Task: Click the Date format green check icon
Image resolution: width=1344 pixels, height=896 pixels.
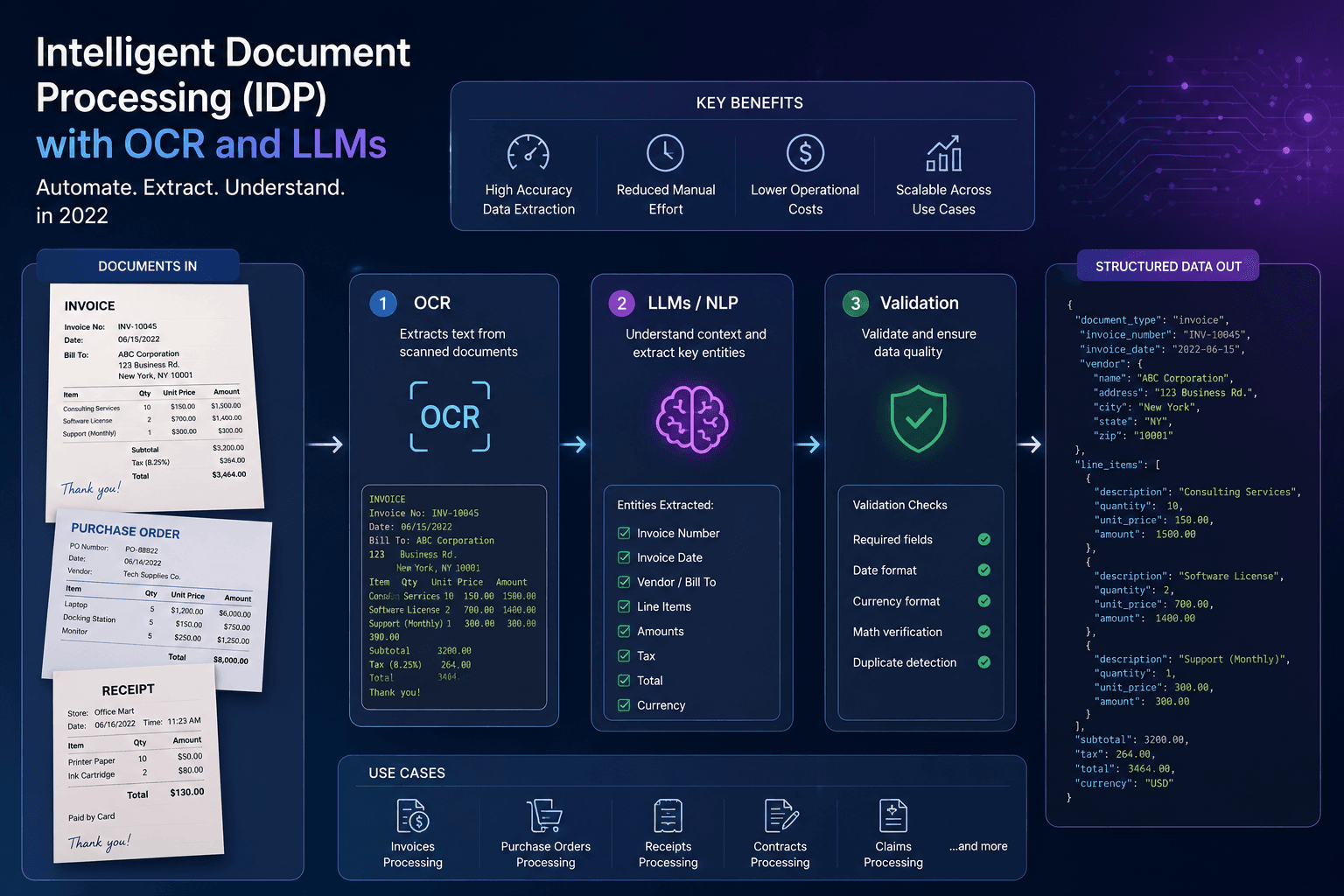Action: [x=984, y=570]
